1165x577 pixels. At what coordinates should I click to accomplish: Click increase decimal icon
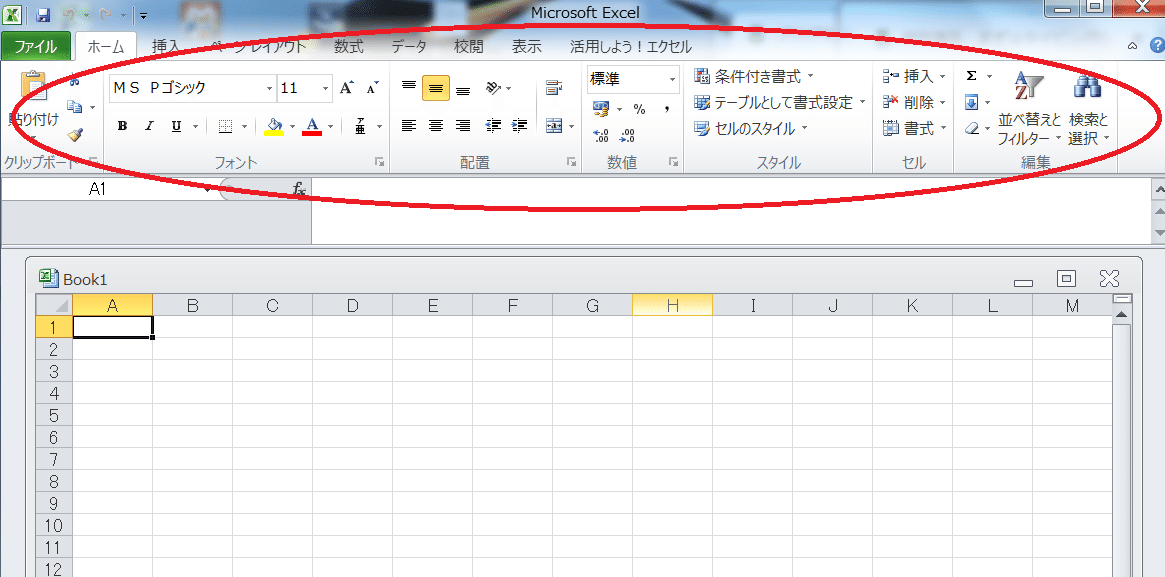click(601, 135)
